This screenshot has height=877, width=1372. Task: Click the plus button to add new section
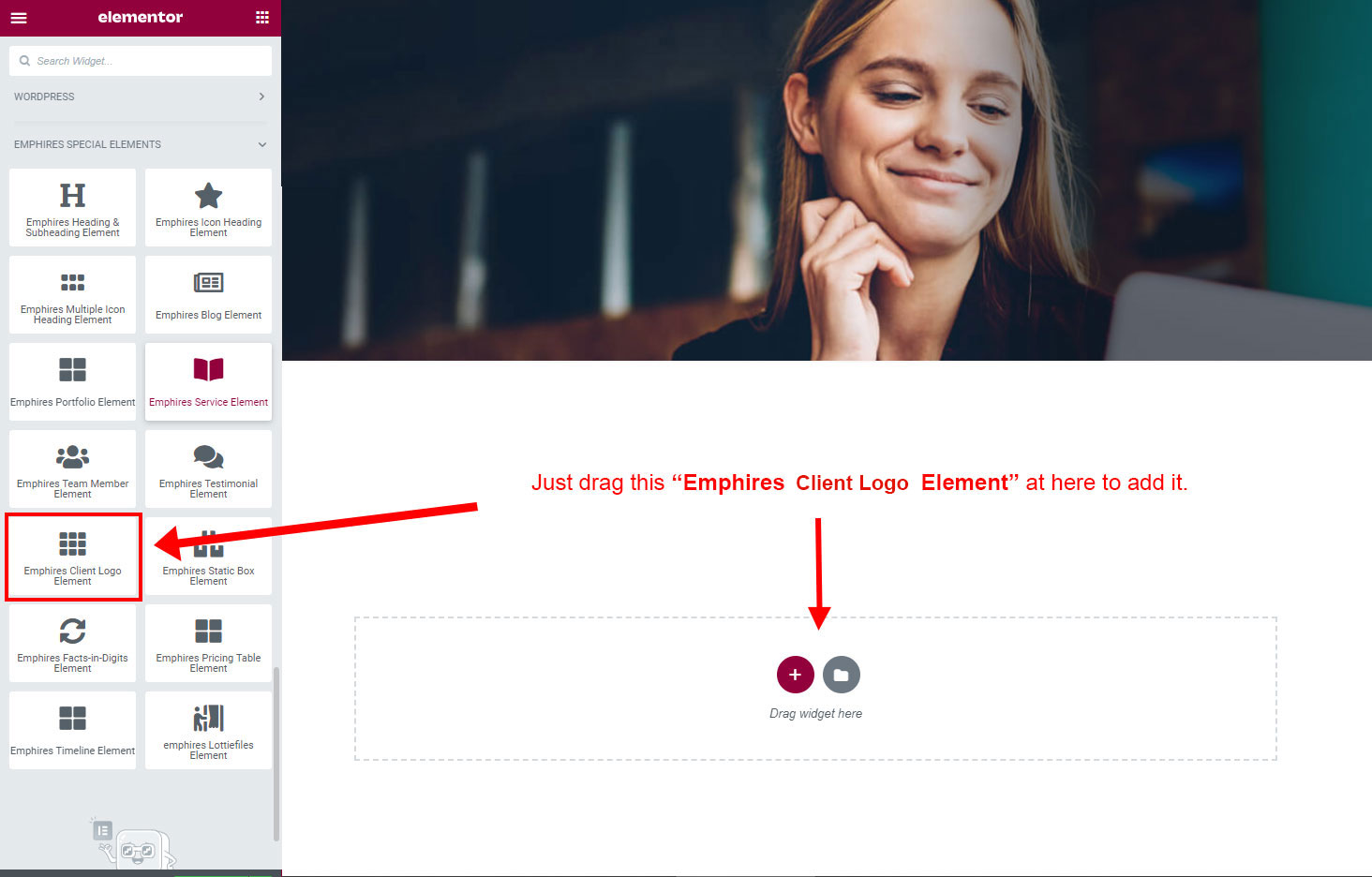pyautogui.click(x=795, y=675)
